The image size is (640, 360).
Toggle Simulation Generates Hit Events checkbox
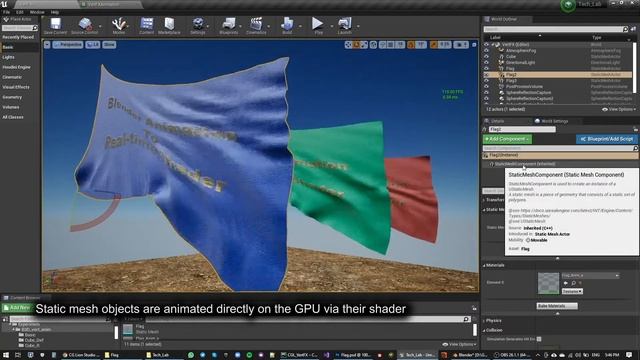[539, 339]
